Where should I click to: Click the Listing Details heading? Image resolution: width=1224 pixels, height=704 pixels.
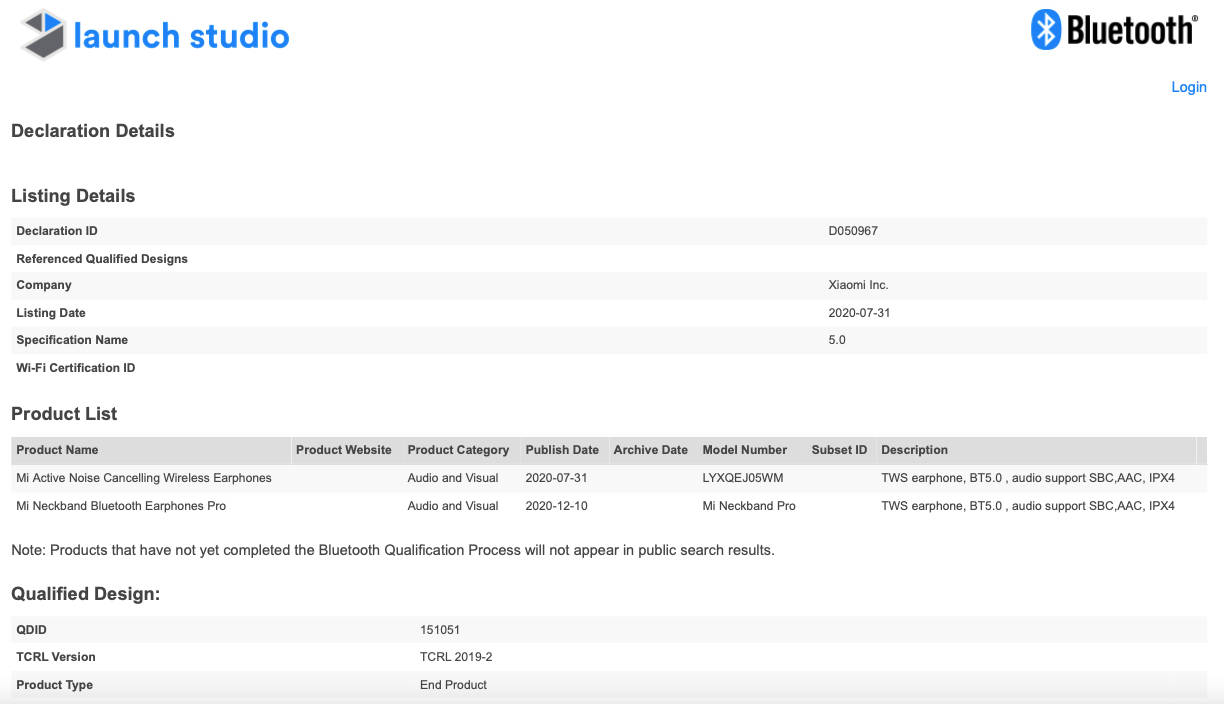click(73, 196)
